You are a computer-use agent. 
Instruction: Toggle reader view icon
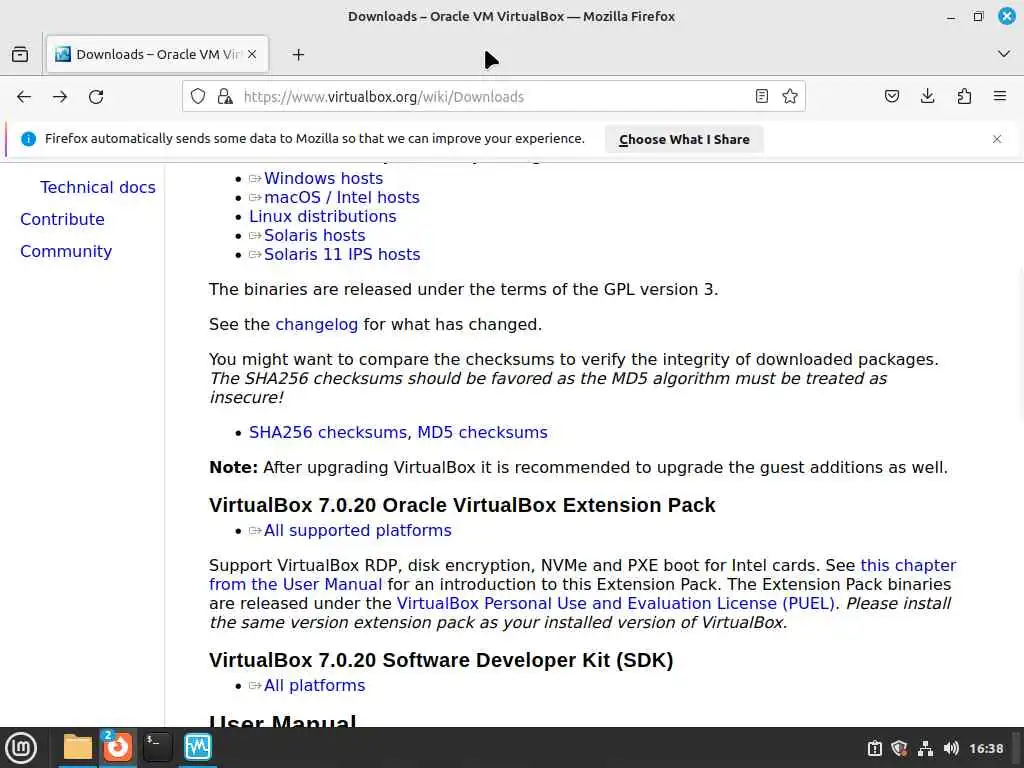click(761, 97)
